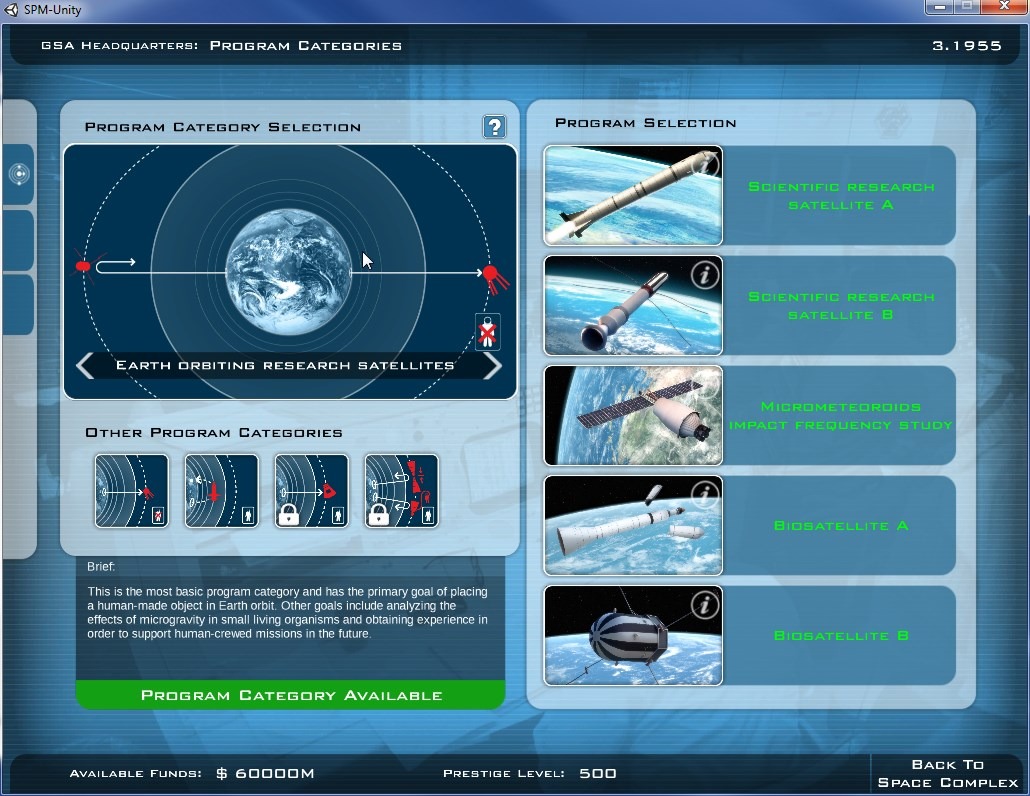Select second crewed orbital category icon
The image size is (1030, 796).
tap(222, 490)
